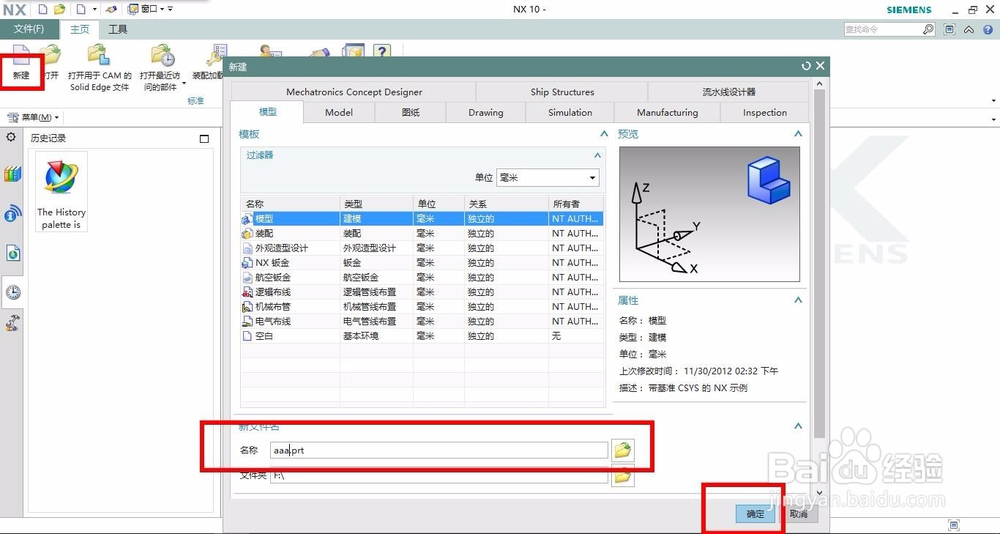Collapse the 模板 section
Viewport: 1000px width, 534px height.
[604, 134]
